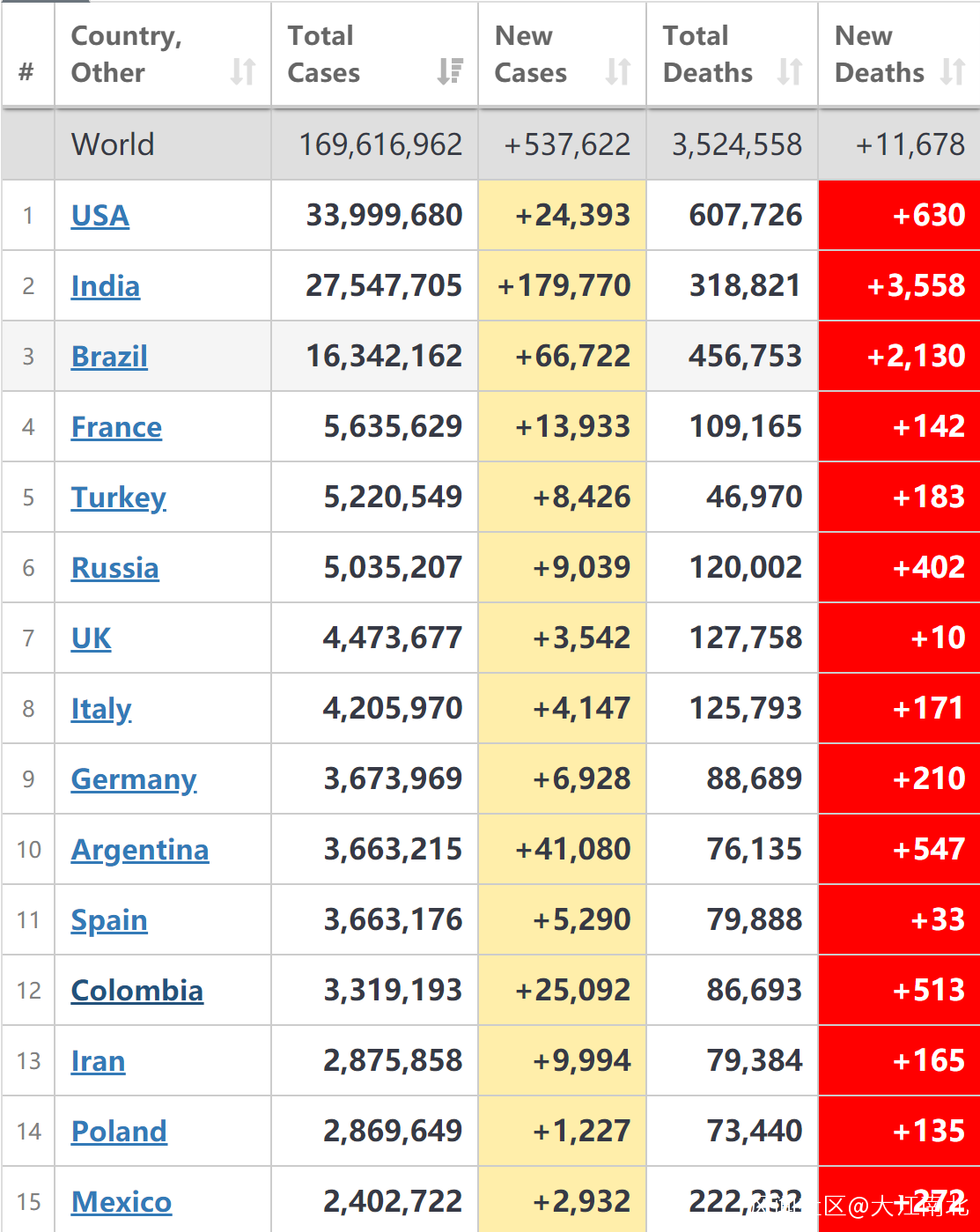Open the Argentina country link
This screenshot has height=1232, width=980.
point(140,850)
